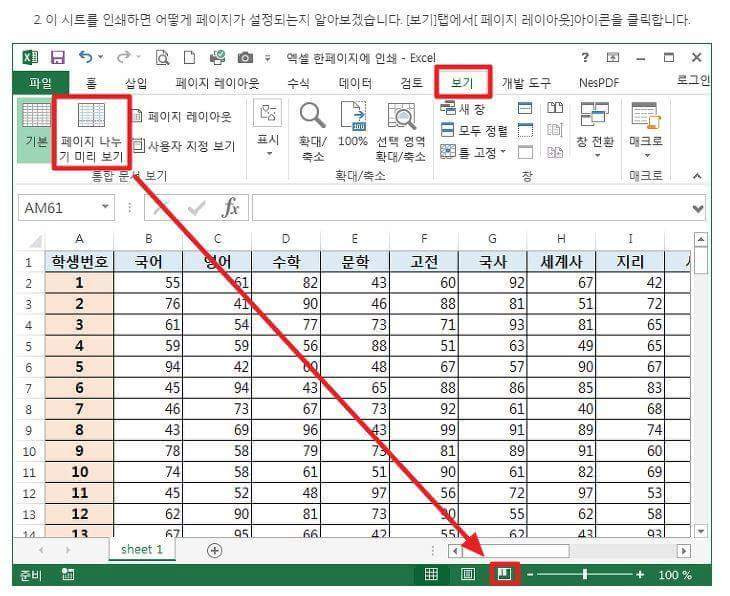Image resolution: width=730 pixels, height=596 pixels.
Task: Click the Save icon in quick access toolbar
Action: point(58,58)
